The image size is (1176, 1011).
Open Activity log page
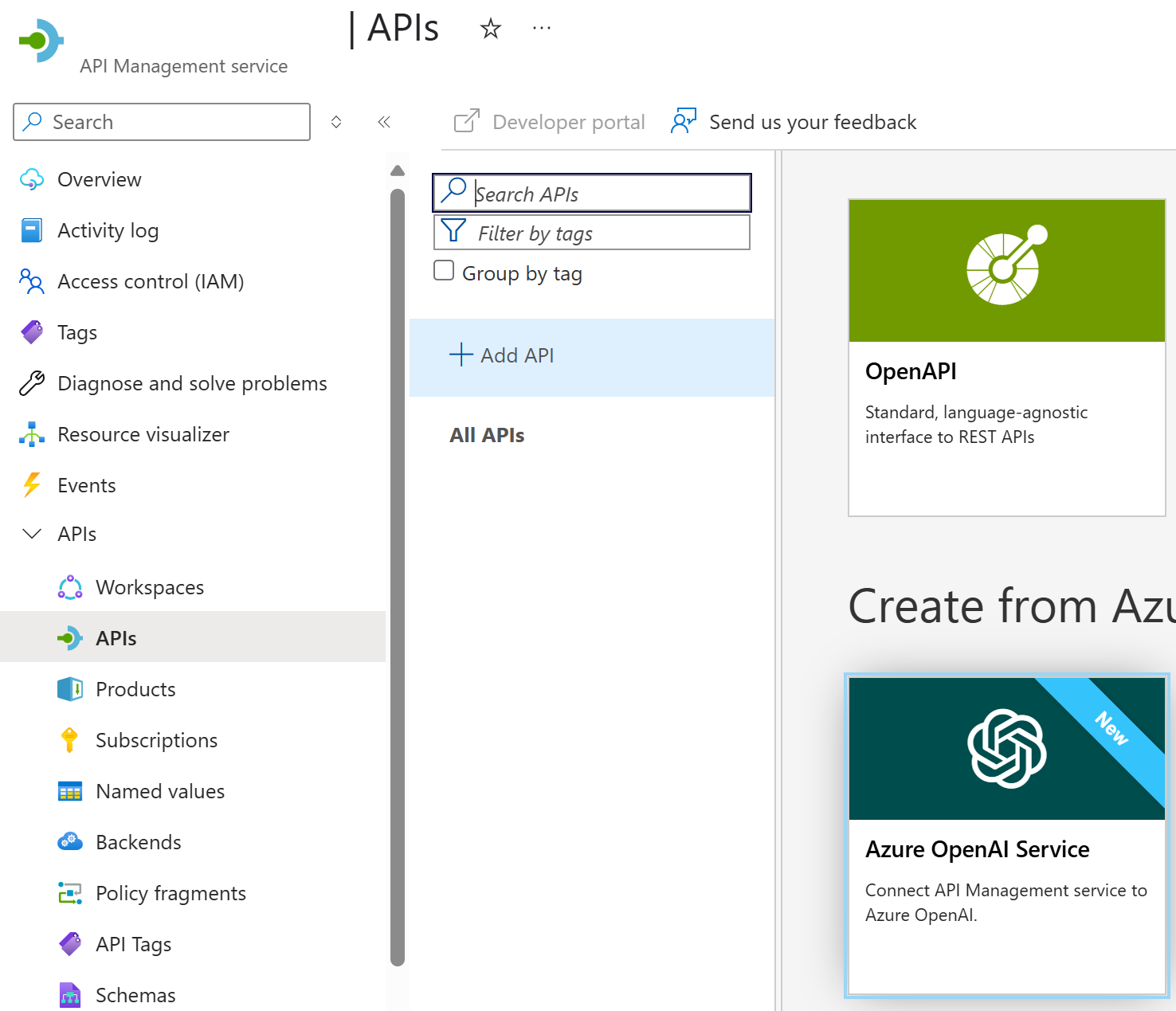point(108,230)
